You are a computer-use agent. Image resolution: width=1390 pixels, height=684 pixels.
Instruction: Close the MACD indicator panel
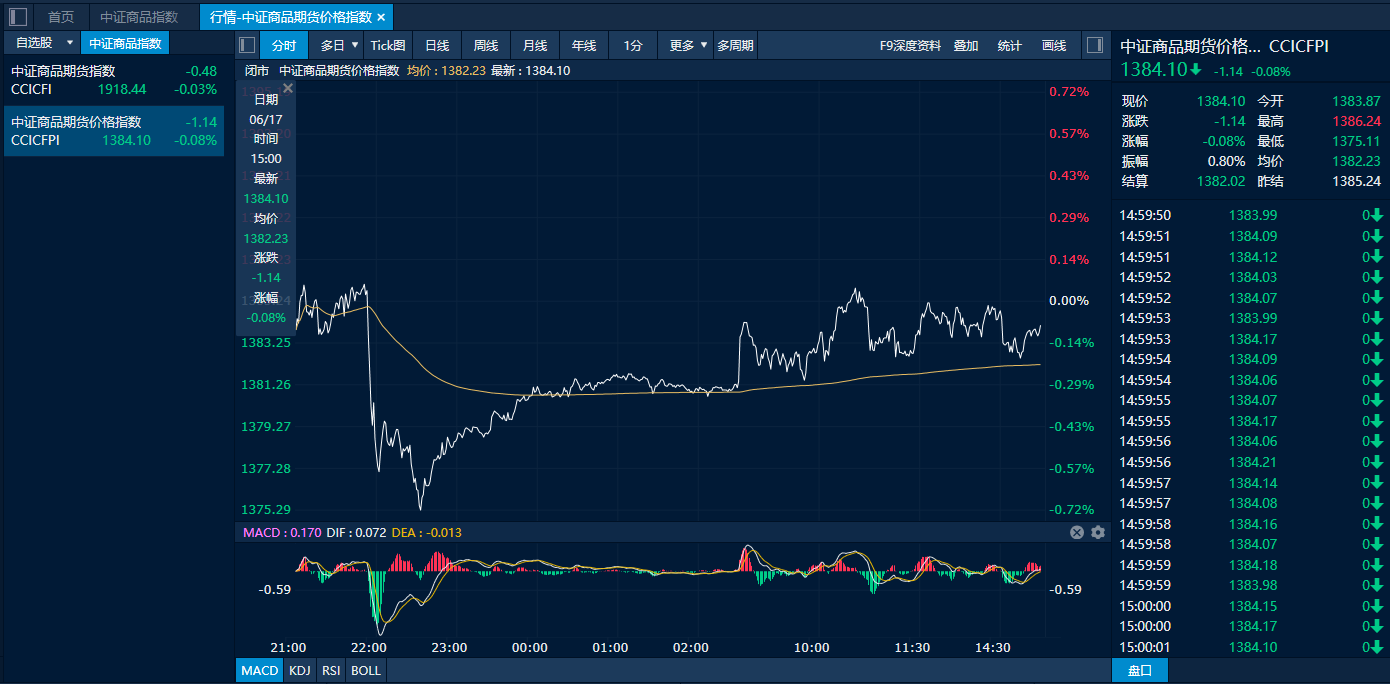(1077, 532)
